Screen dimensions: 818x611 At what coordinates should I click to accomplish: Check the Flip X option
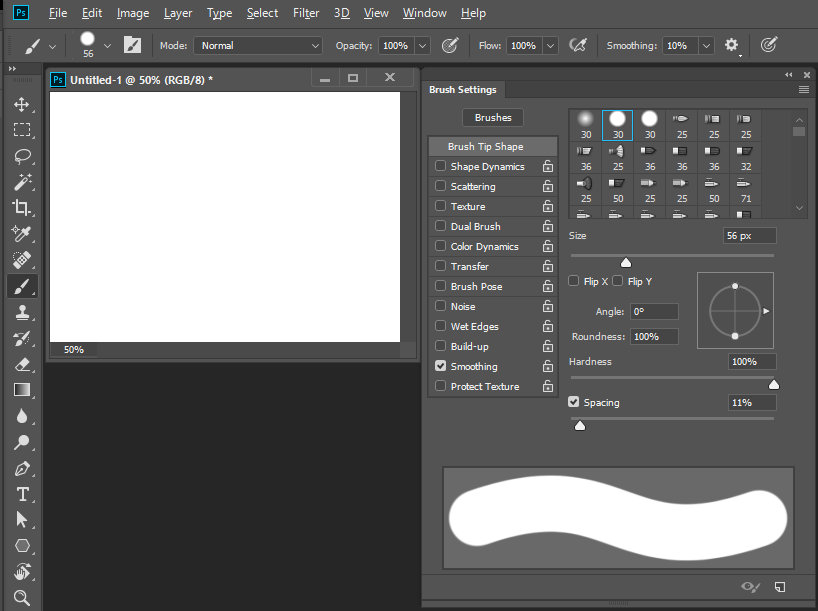tap(573, 281)
